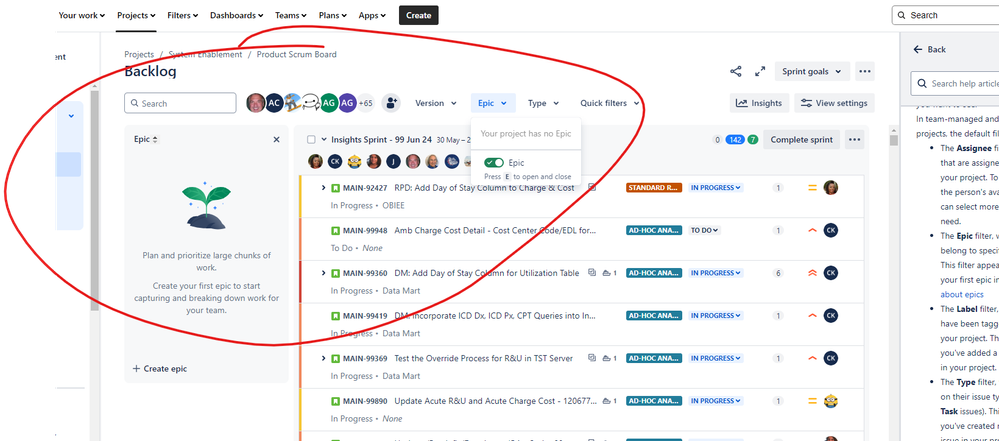Click child issues icon on MAIN-99369
This screenshot has width=999, height=441.
click(x=592, y=358)
